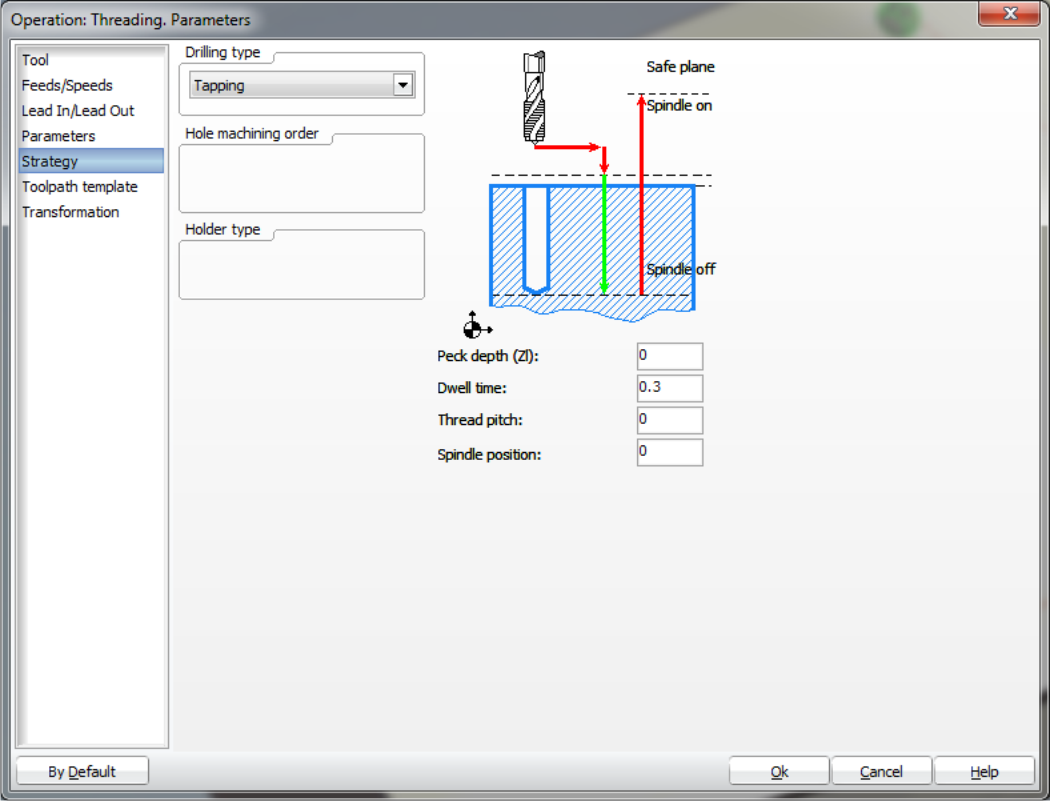Switch to the Toolpath template page

[80, 187]
